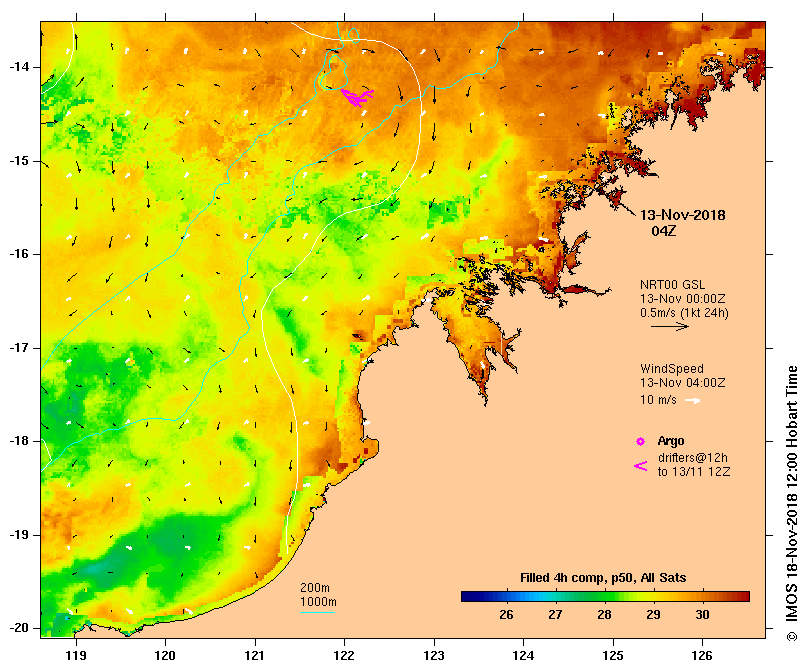Click the '200m' depth contour label
This screenshot has height=672, width=809.
point(315,588)
